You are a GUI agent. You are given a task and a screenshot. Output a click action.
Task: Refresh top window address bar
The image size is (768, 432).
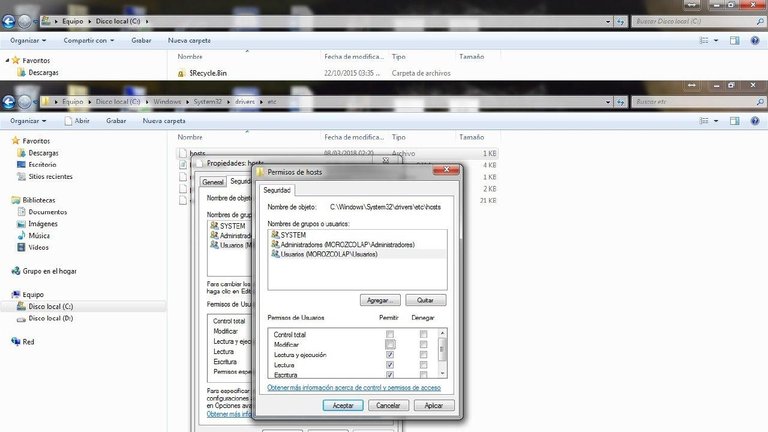click(x=621, y=21)
